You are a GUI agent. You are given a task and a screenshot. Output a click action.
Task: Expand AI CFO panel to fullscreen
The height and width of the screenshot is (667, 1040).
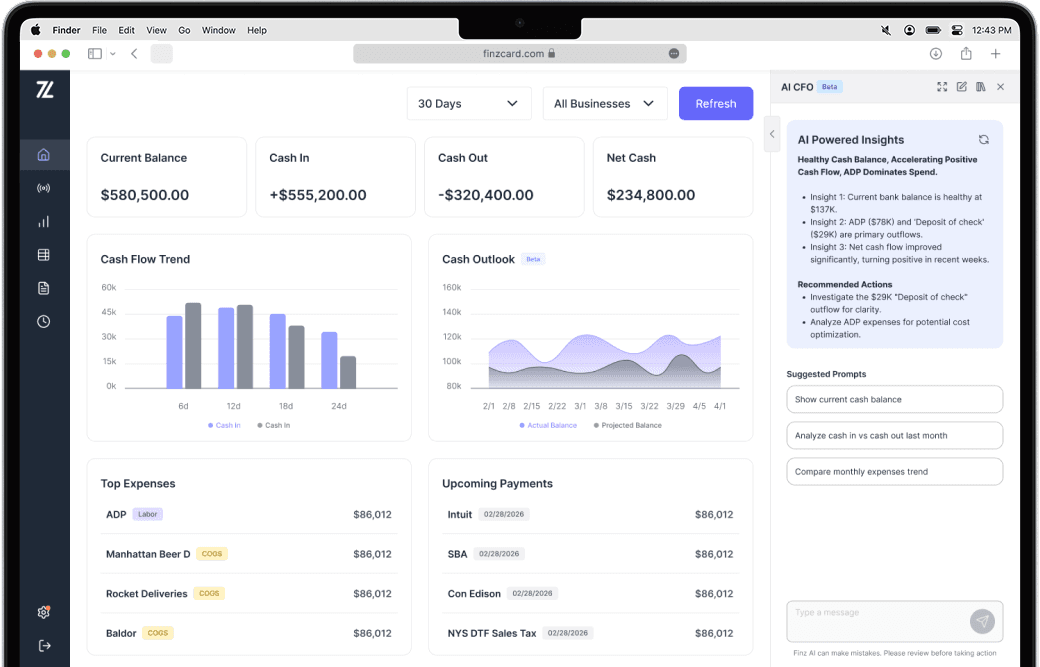pos(942,87)
